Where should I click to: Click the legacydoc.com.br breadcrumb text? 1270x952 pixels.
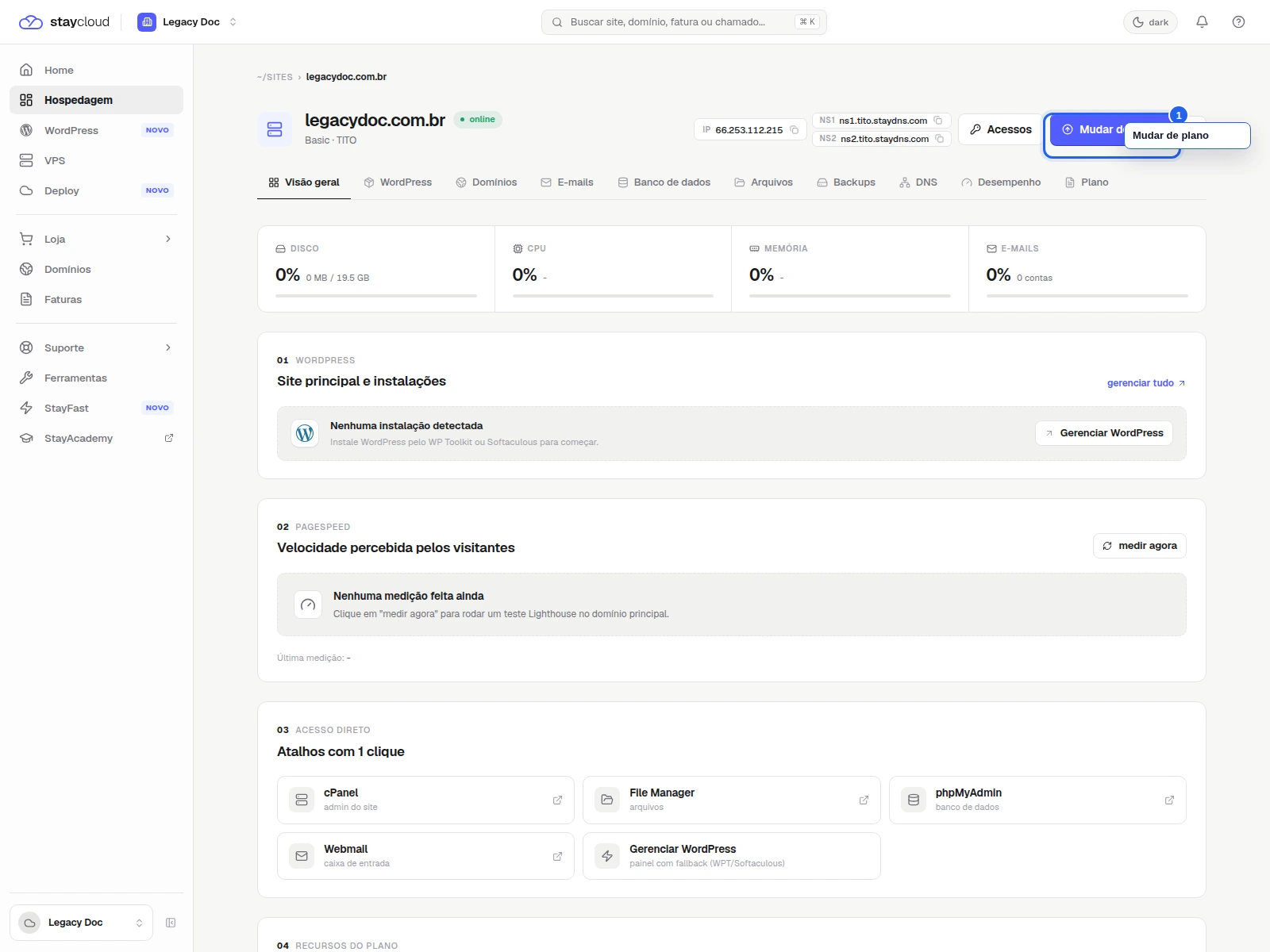[x=346, y=77]
